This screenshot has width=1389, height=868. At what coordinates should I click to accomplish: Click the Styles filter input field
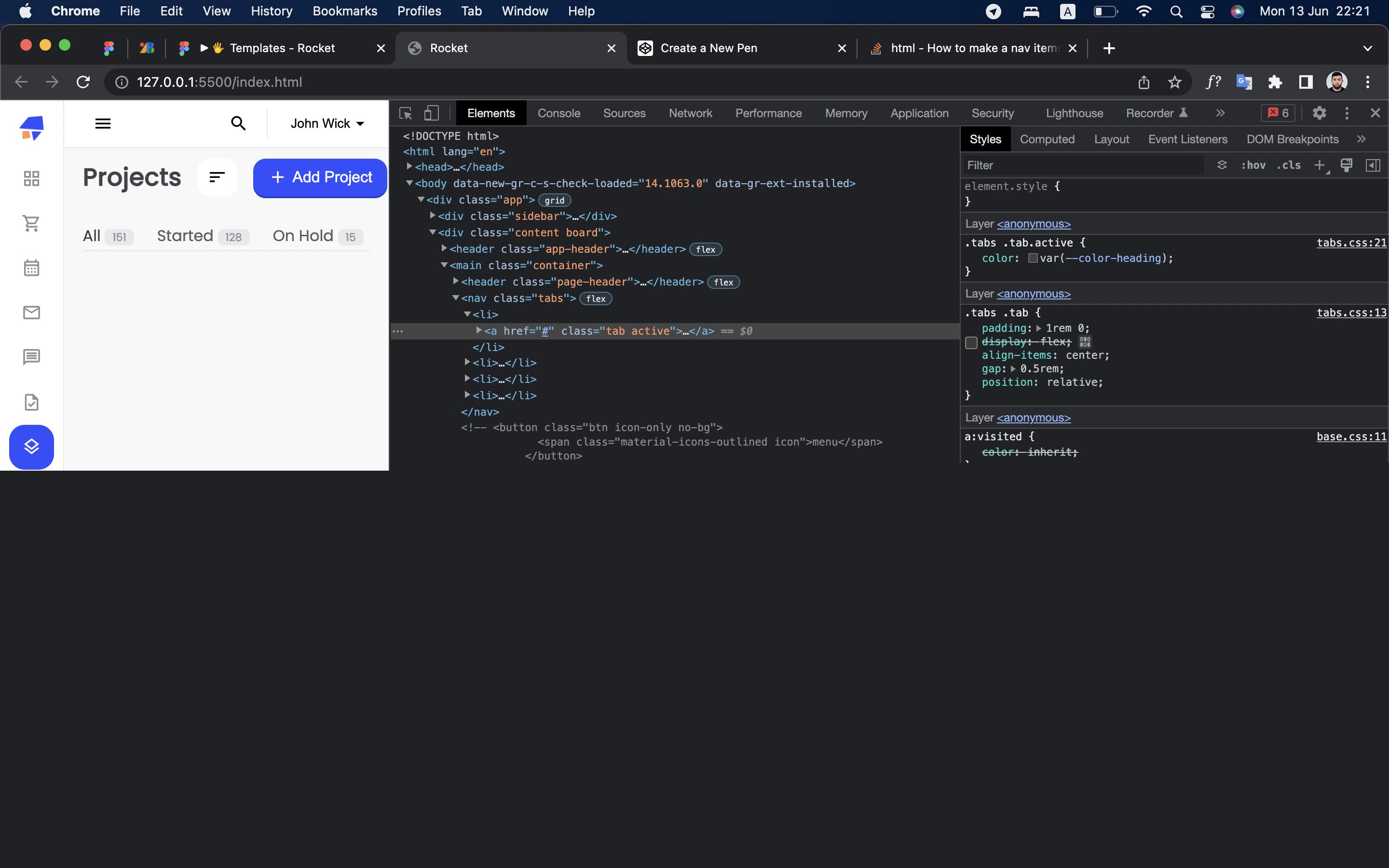(1083, 165)
